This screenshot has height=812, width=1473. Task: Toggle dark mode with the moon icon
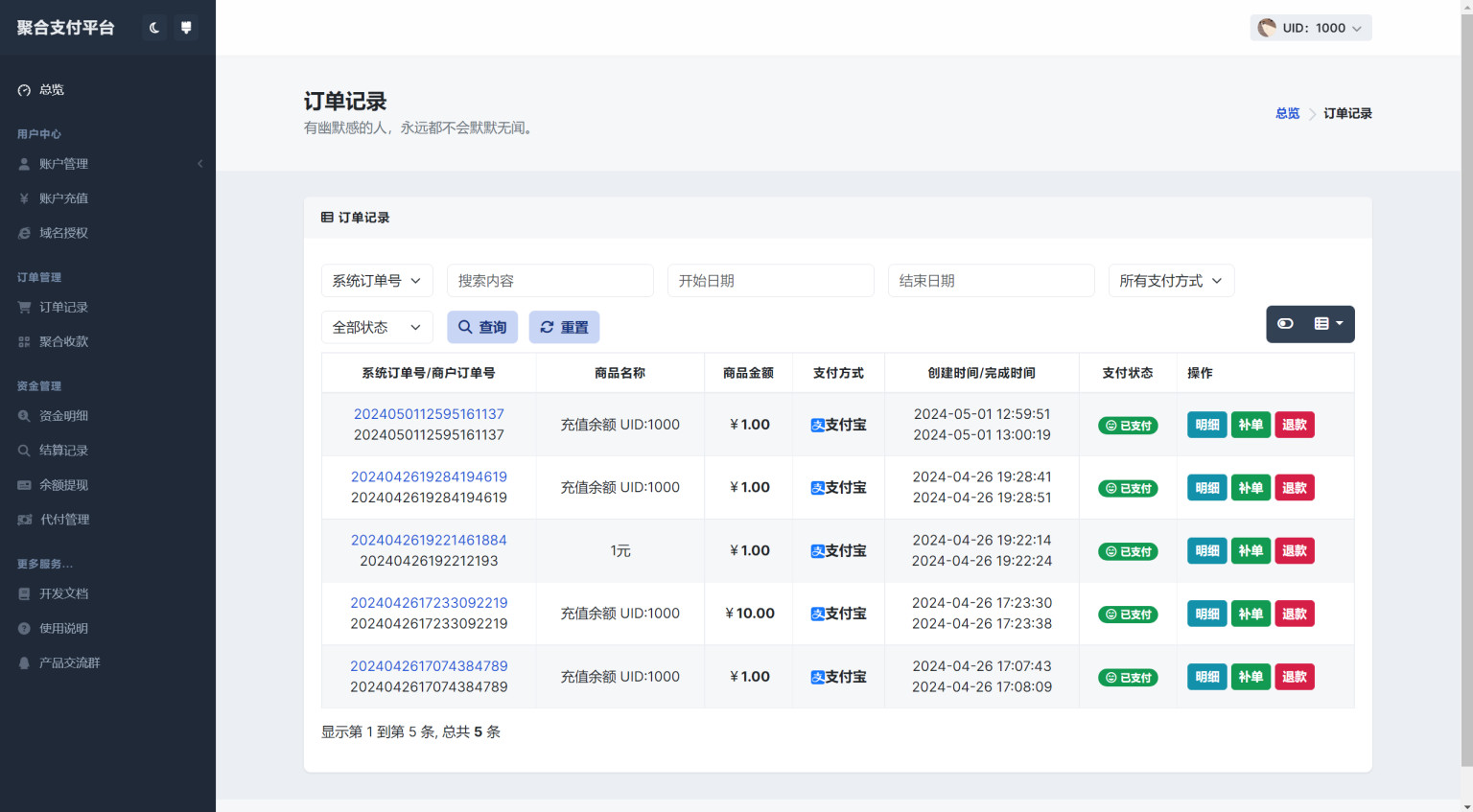(153, 27)
